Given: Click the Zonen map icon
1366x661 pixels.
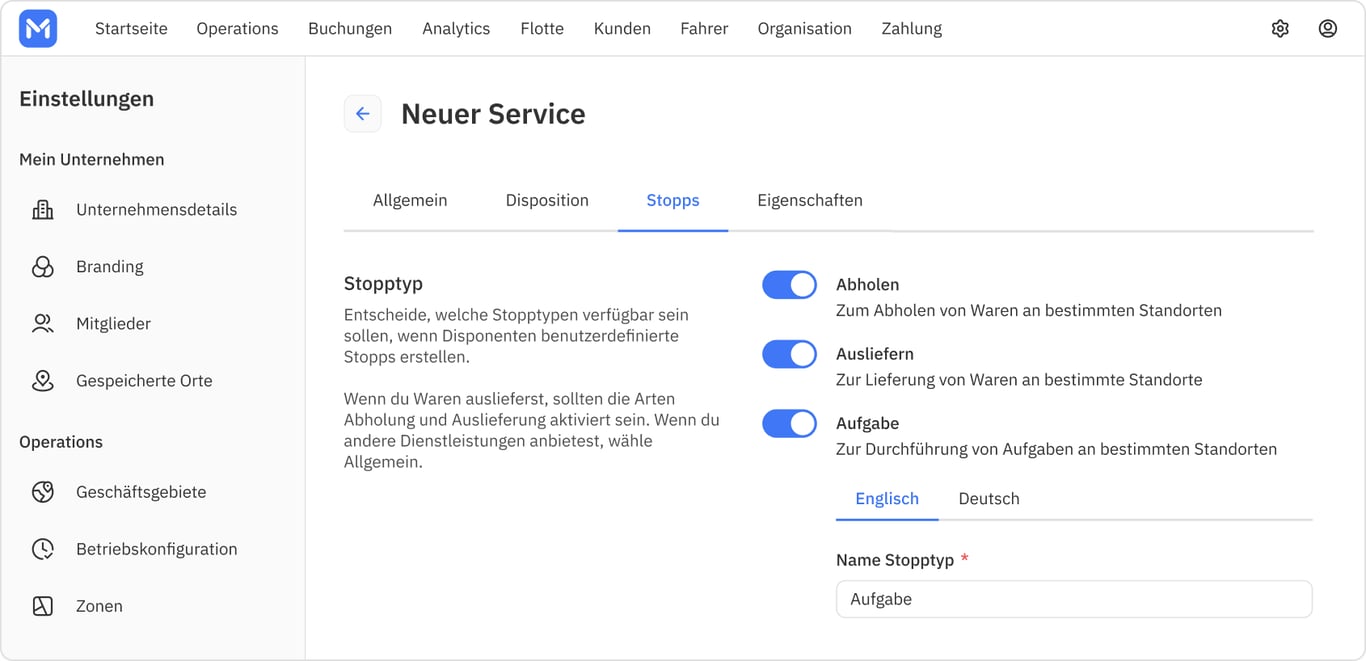Looking at the screenshot, I should [43, 606].
